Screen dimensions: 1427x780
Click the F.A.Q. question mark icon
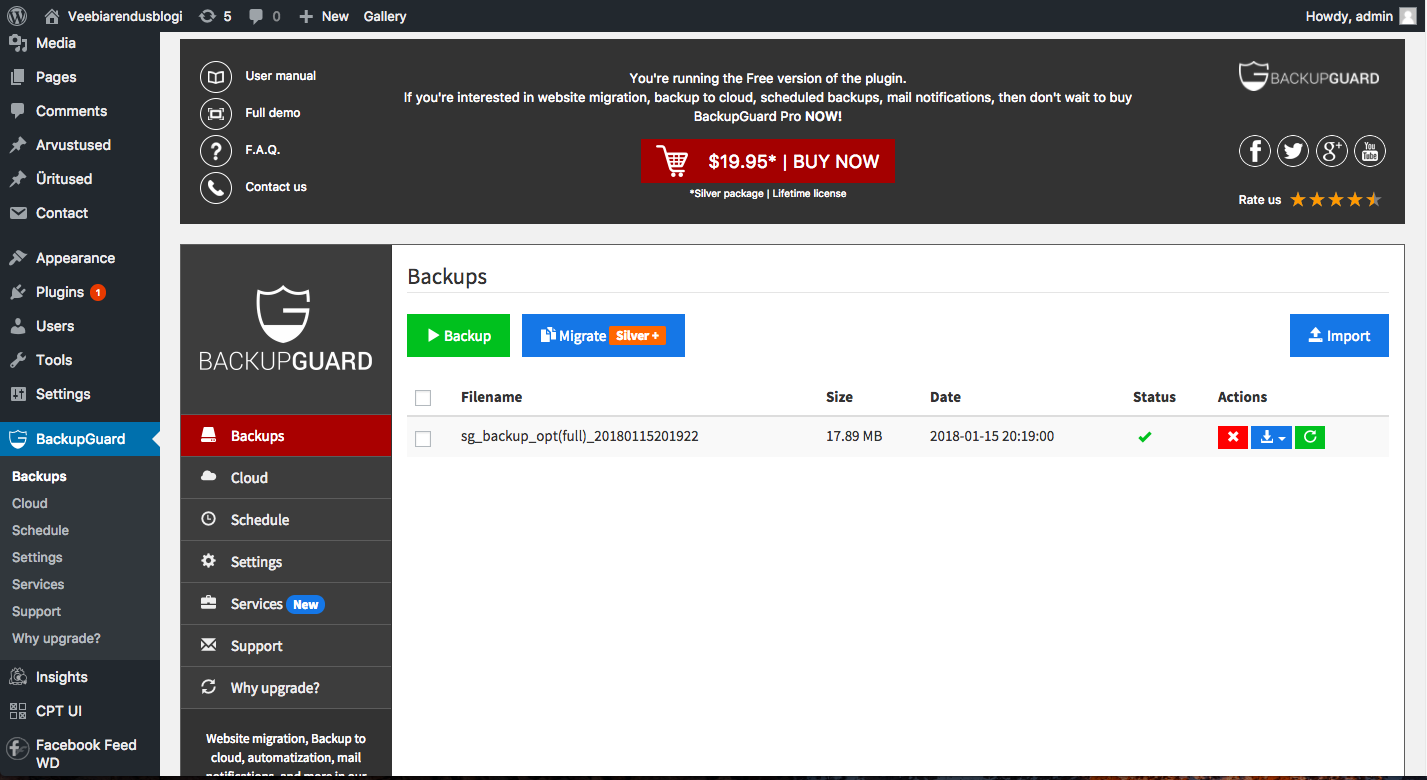pyautogui.click(x=216, y=150)
